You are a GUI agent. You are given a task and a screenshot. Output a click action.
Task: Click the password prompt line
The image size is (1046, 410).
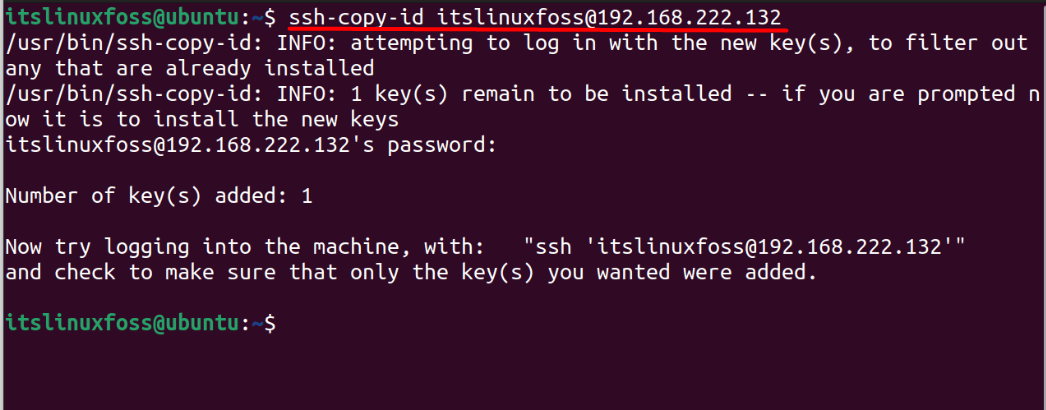pos(251,145)
